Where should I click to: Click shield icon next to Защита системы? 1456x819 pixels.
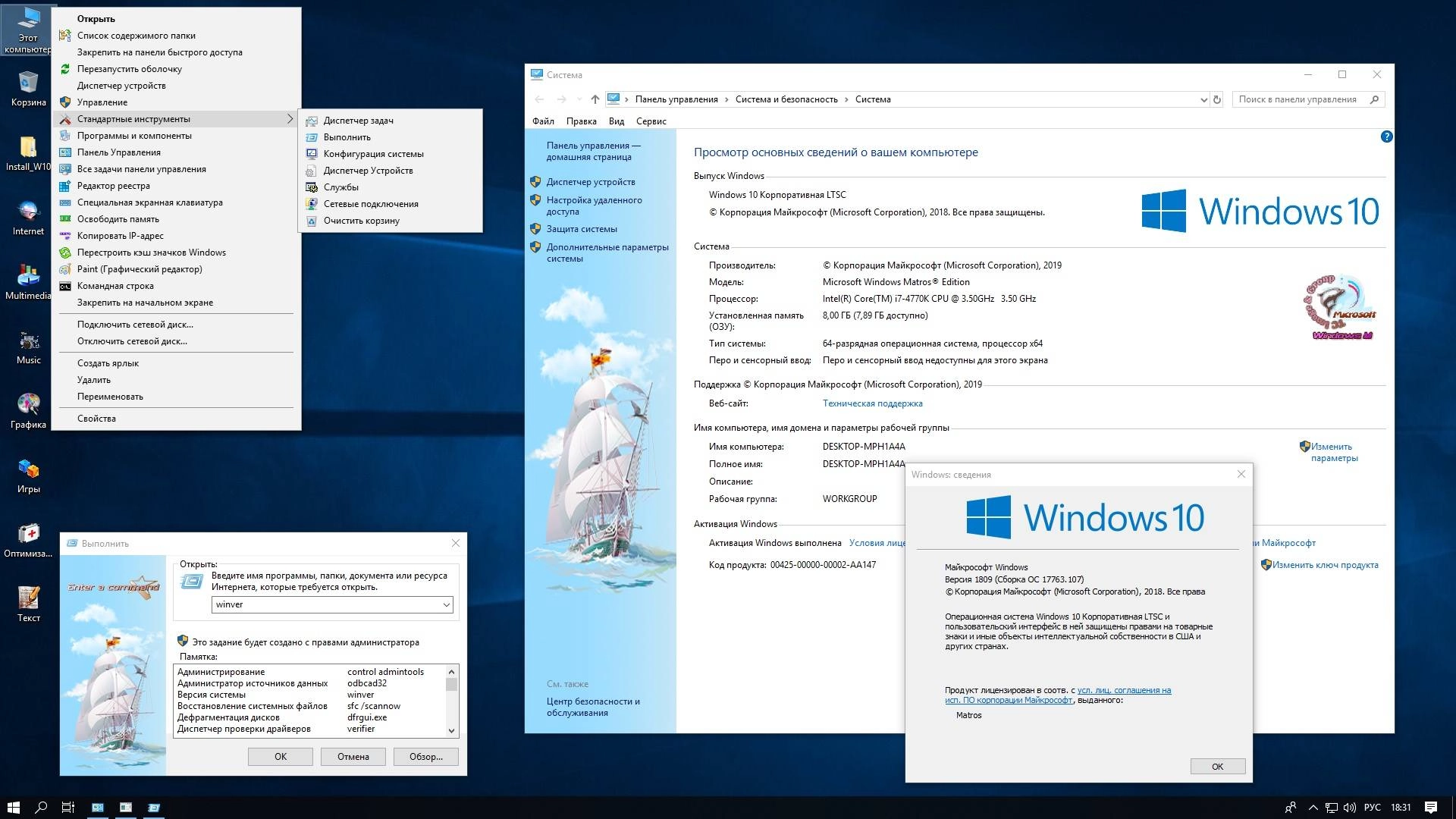click(535, 229)
